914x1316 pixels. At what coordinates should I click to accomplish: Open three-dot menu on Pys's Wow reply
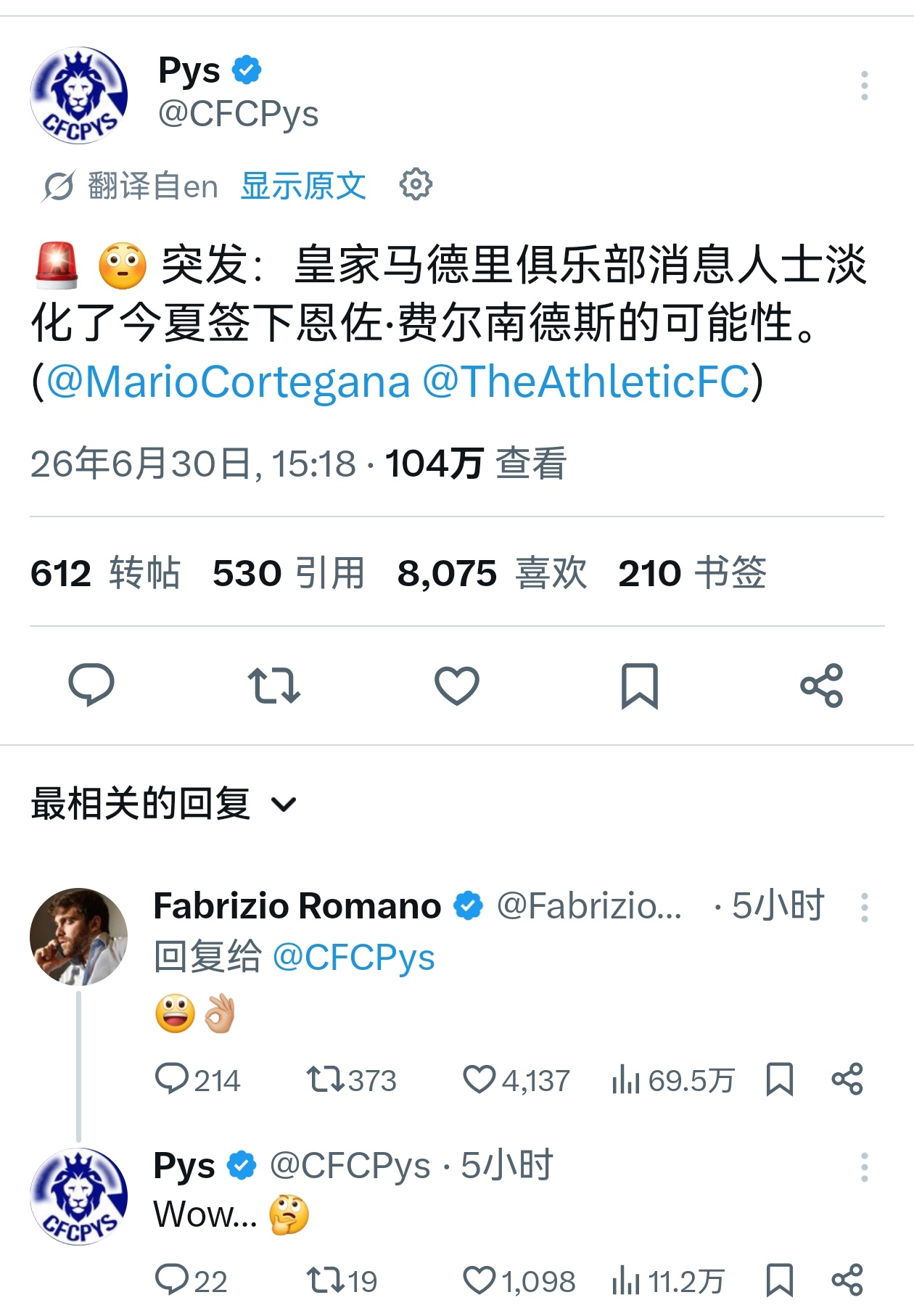864,1167
